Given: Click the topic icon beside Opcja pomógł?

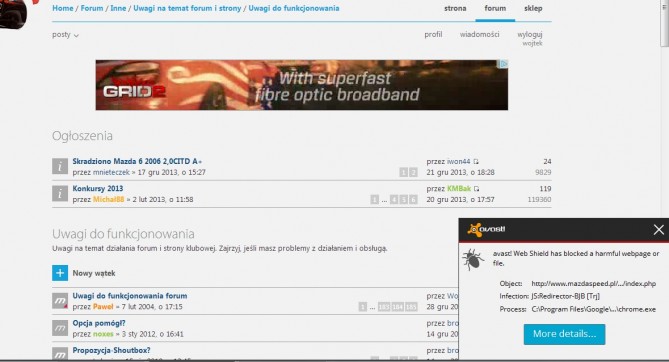Looking at the screenshot, I should pos(60,328).
